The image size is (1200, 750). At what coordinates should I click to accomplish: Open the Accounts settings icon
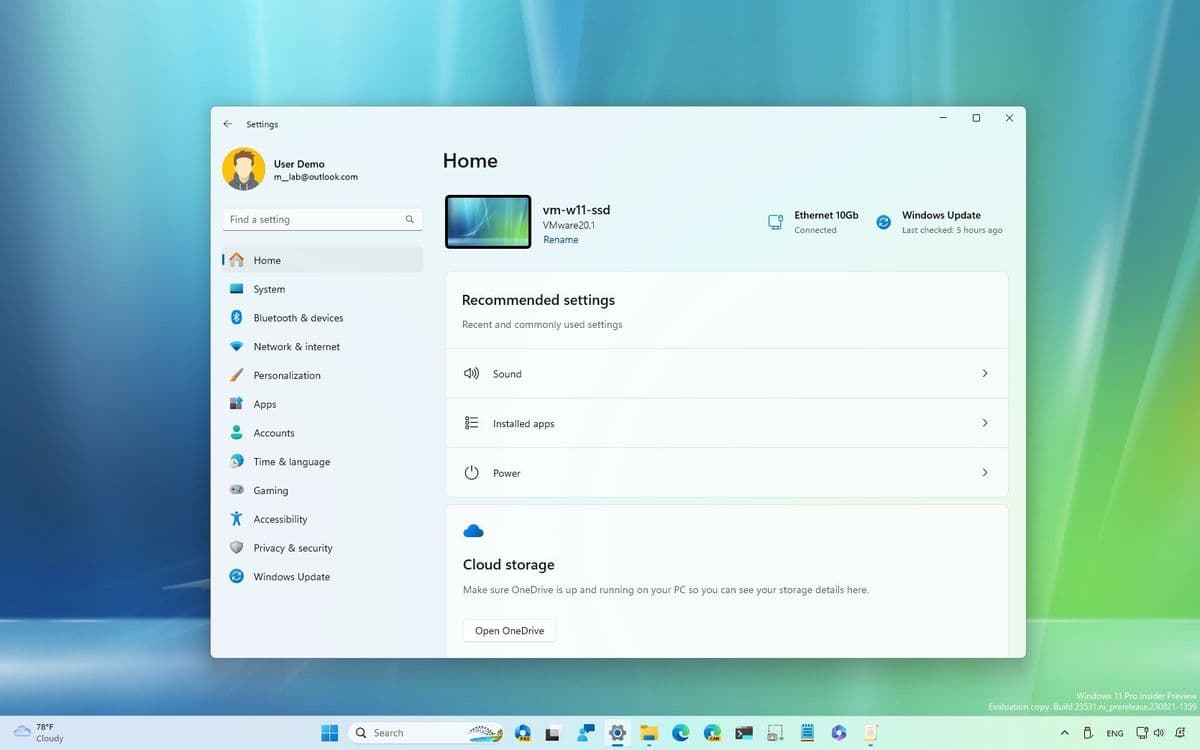pyautogui.click(x=239, y=432)
